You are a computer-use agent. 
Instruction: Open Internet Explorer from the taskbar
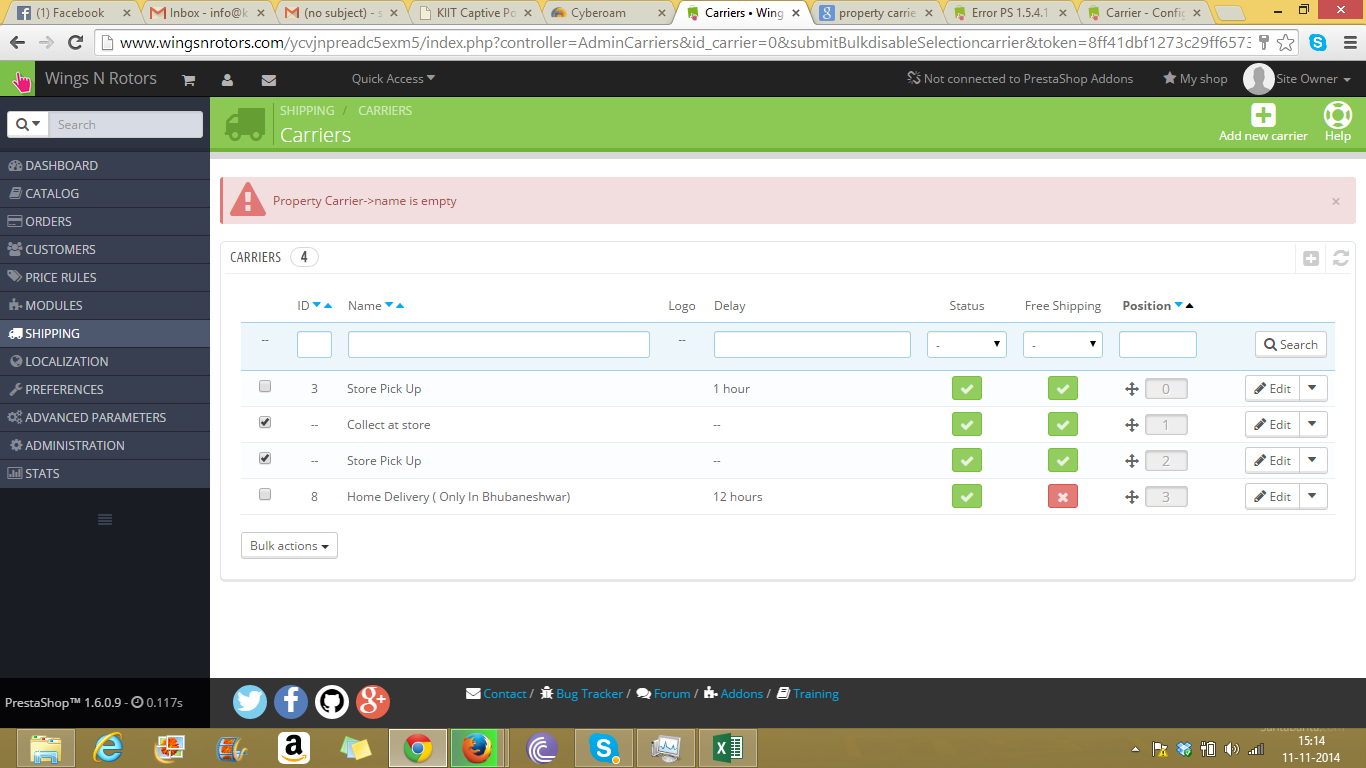coord(107,748)
